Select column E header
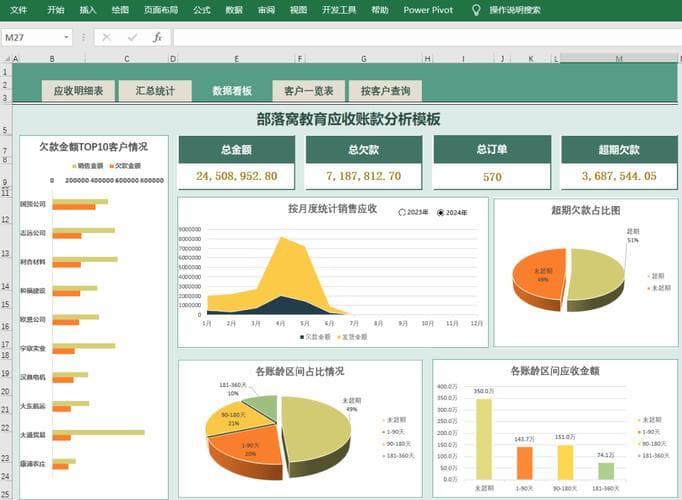Viewport: 682px width, 500px height. coord(237,59)
